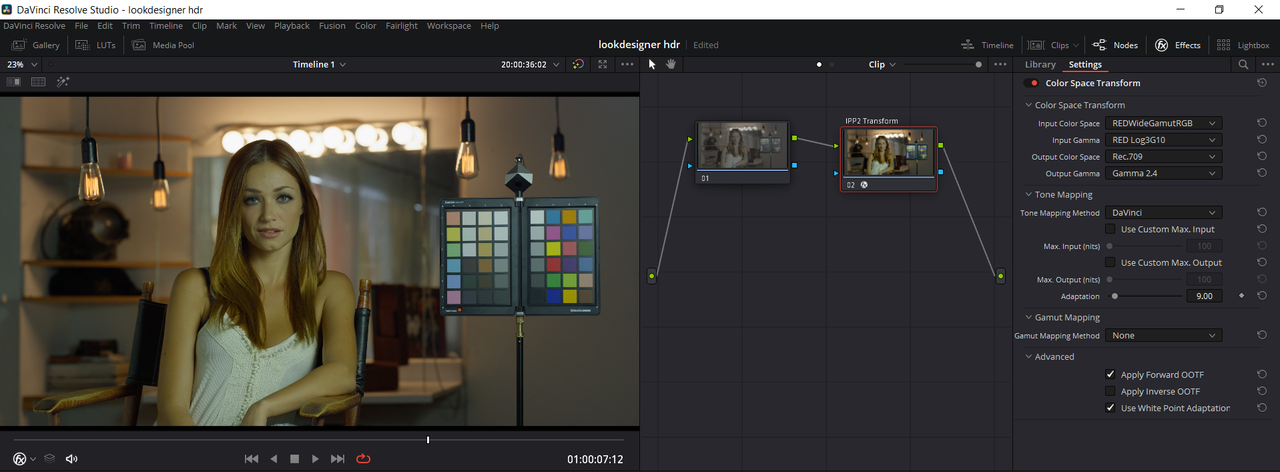This screenshot has height=472, width=1280.
Task: Open Timeline 1 selector dropdown
Action: point(319,64)
